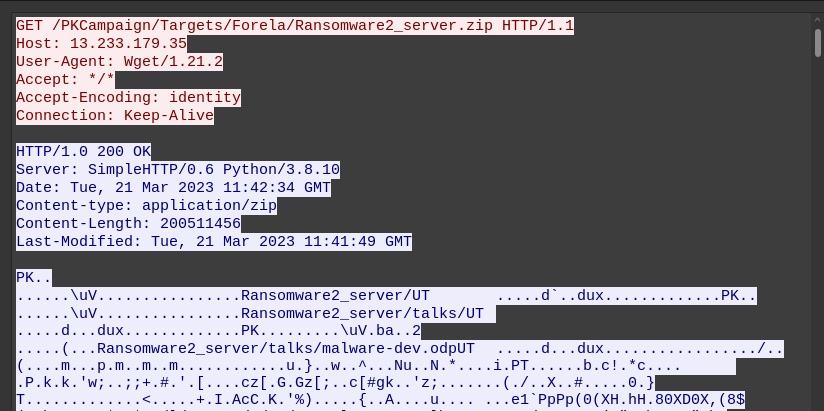824x411 pixels.
Task: Click the Content-type: application/zip line
Action: coord(146,205)
